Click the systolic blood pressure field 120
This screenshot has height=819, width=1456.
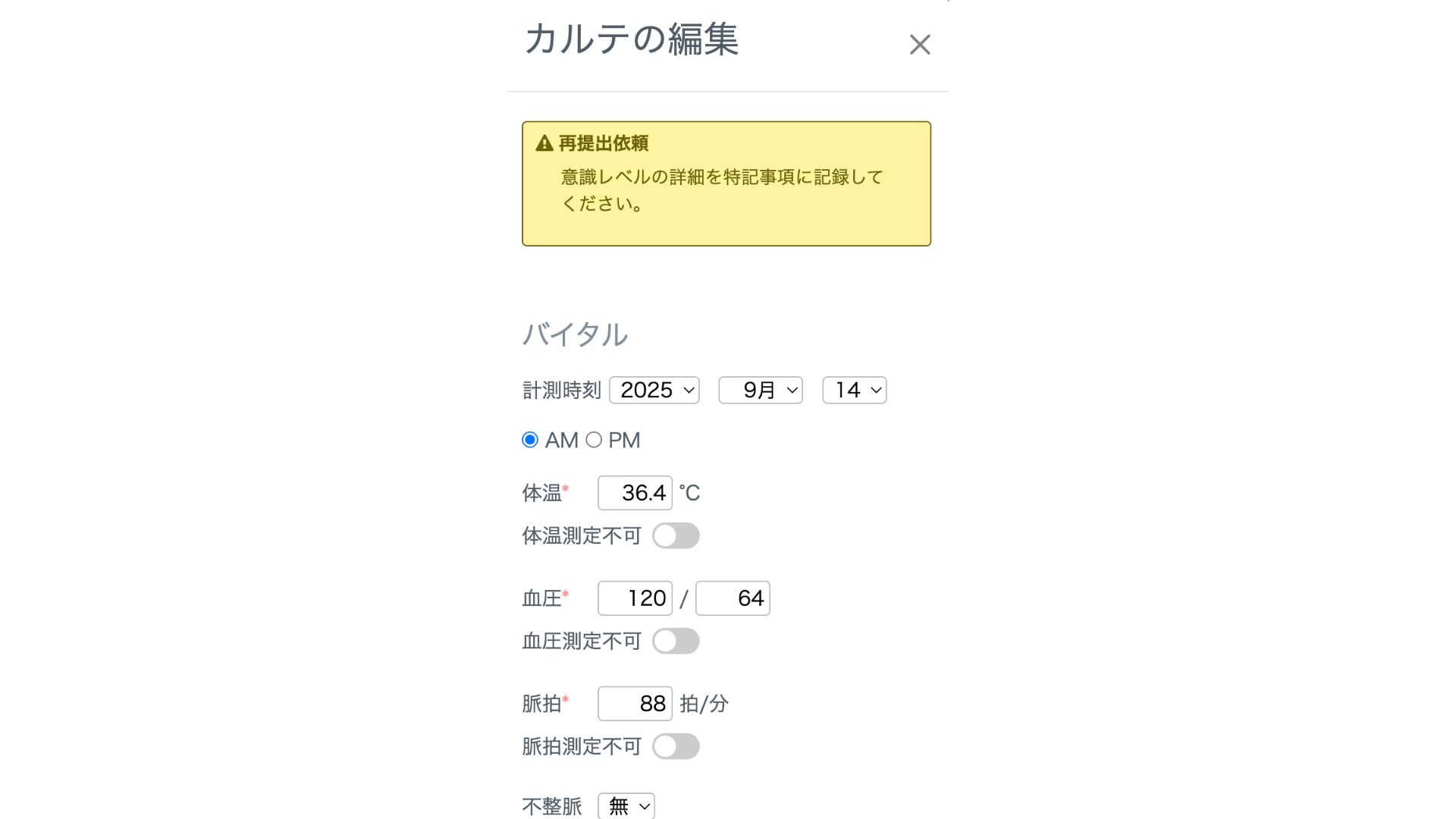point(635,598)
